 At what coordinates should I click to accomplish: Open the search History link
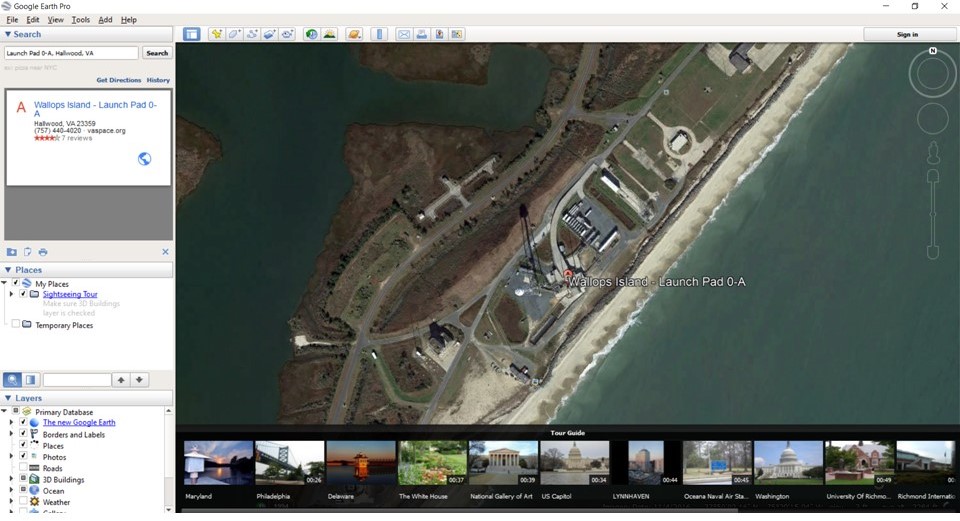pos(158,80)
